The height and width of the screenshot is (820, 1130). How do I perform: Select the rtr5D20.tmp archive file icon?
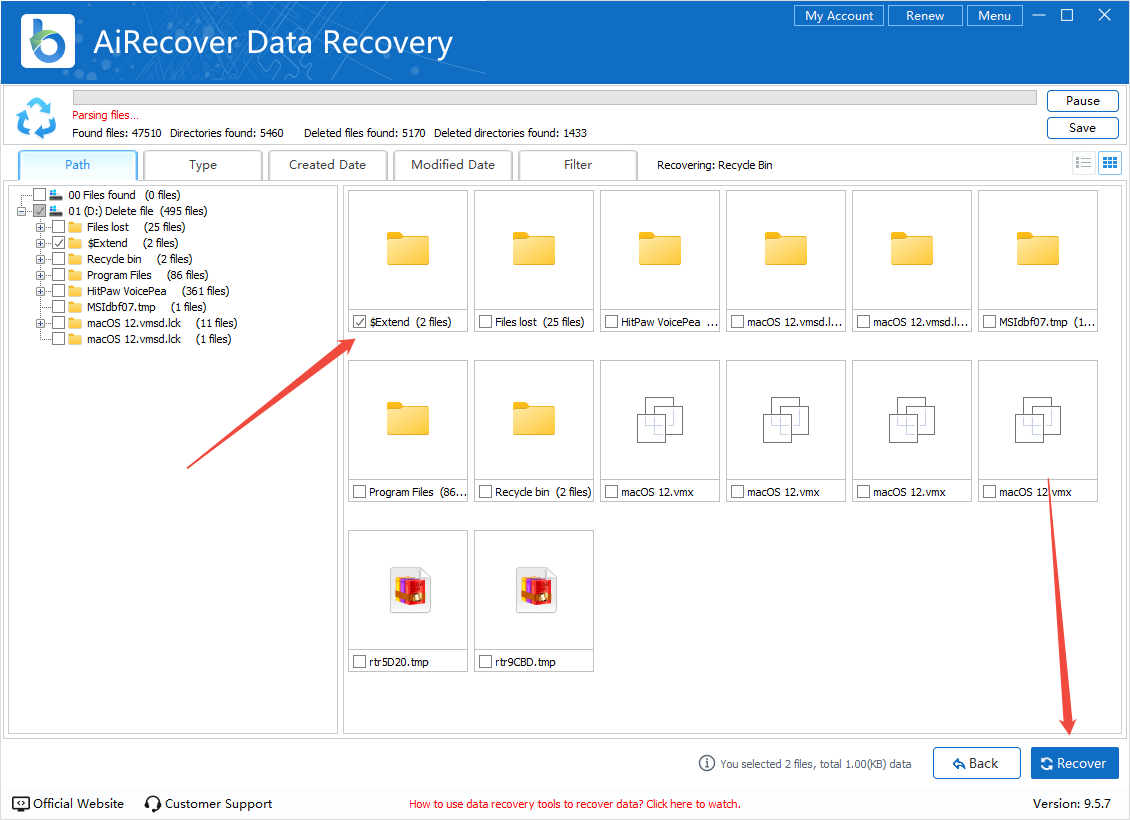(x=408, y=589)
